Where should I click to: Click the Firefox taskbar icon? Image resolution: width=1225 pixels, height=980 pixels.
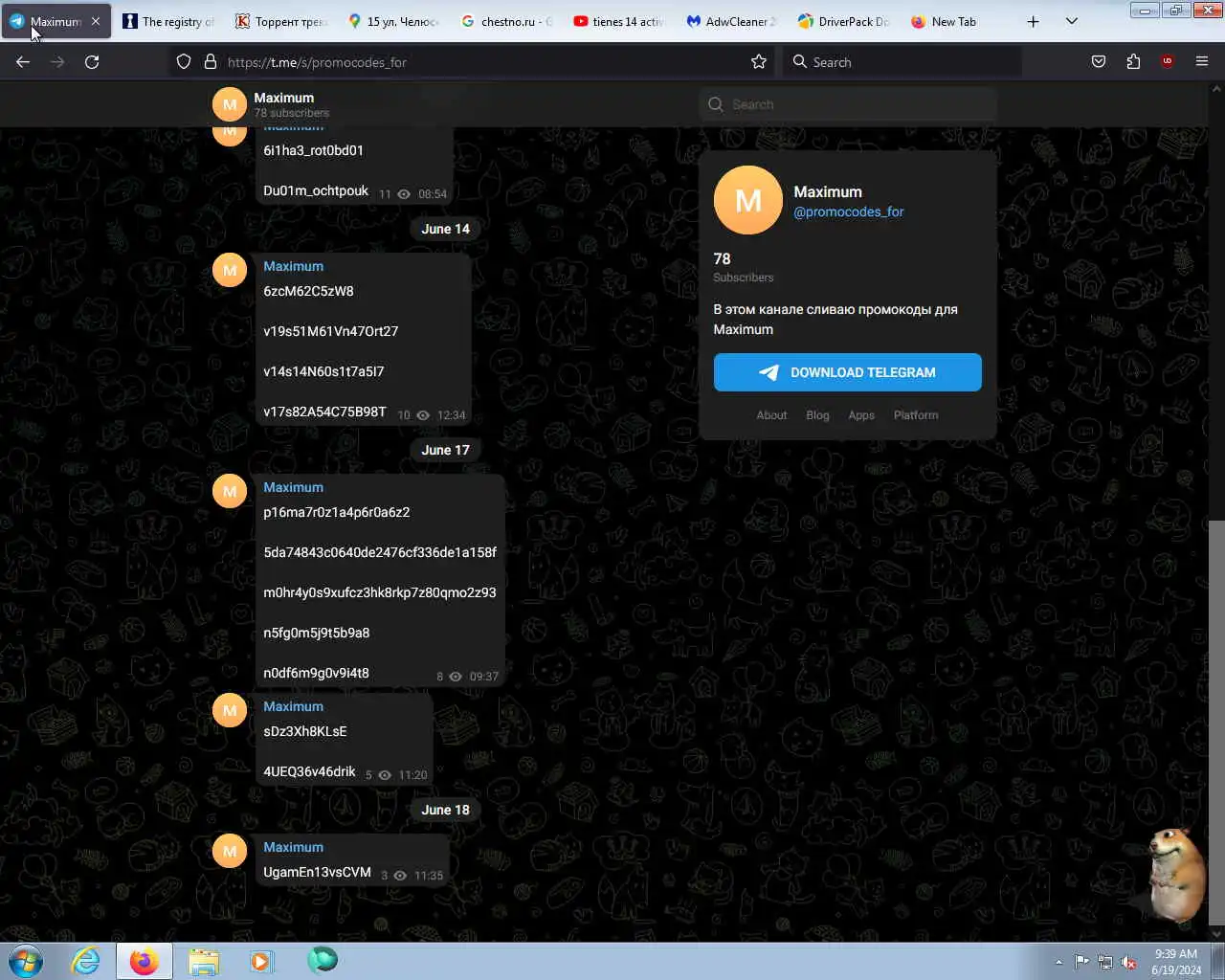(x=145, y=961)
